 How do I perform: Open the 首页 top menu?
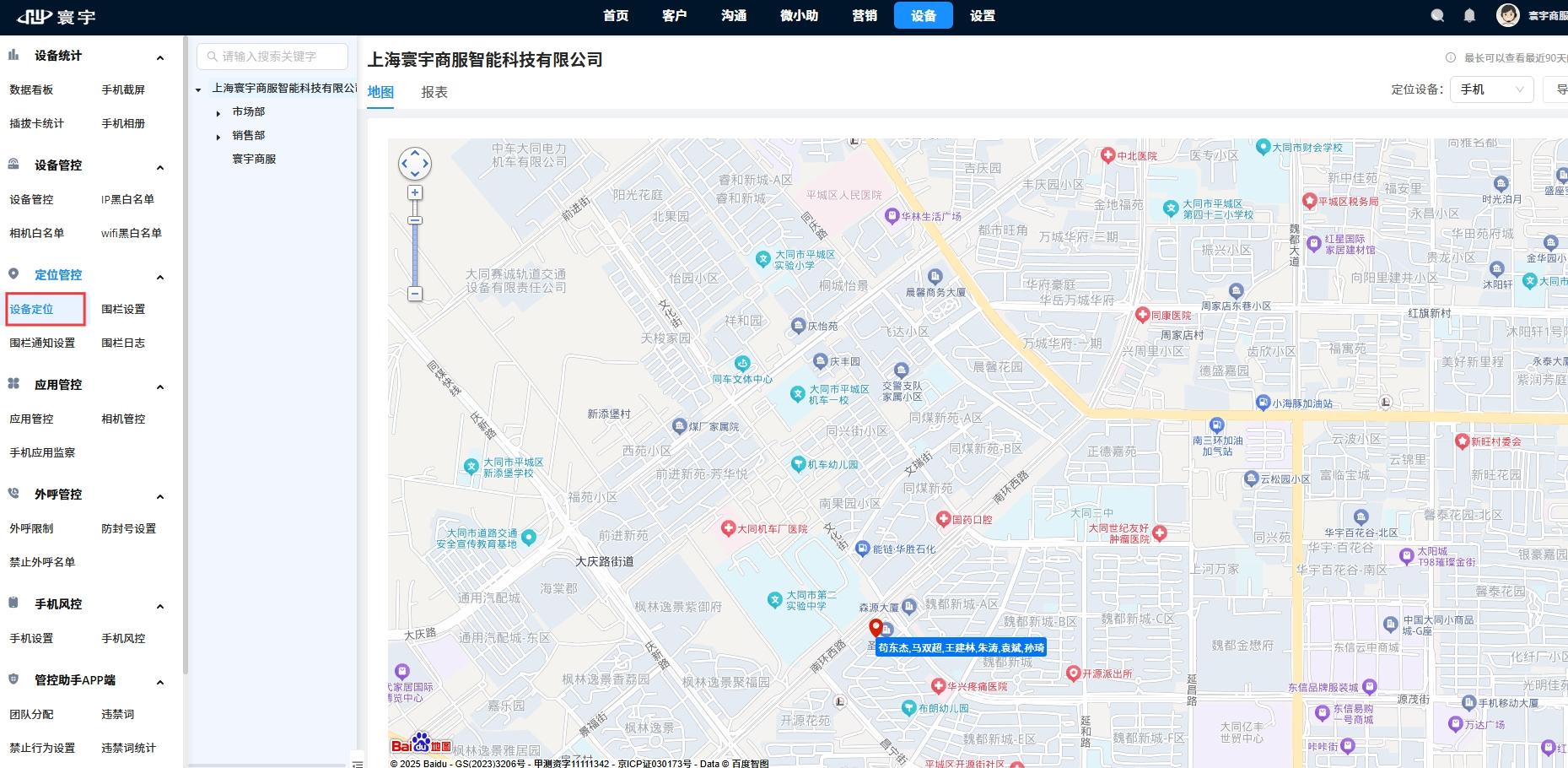coord(616,15)
